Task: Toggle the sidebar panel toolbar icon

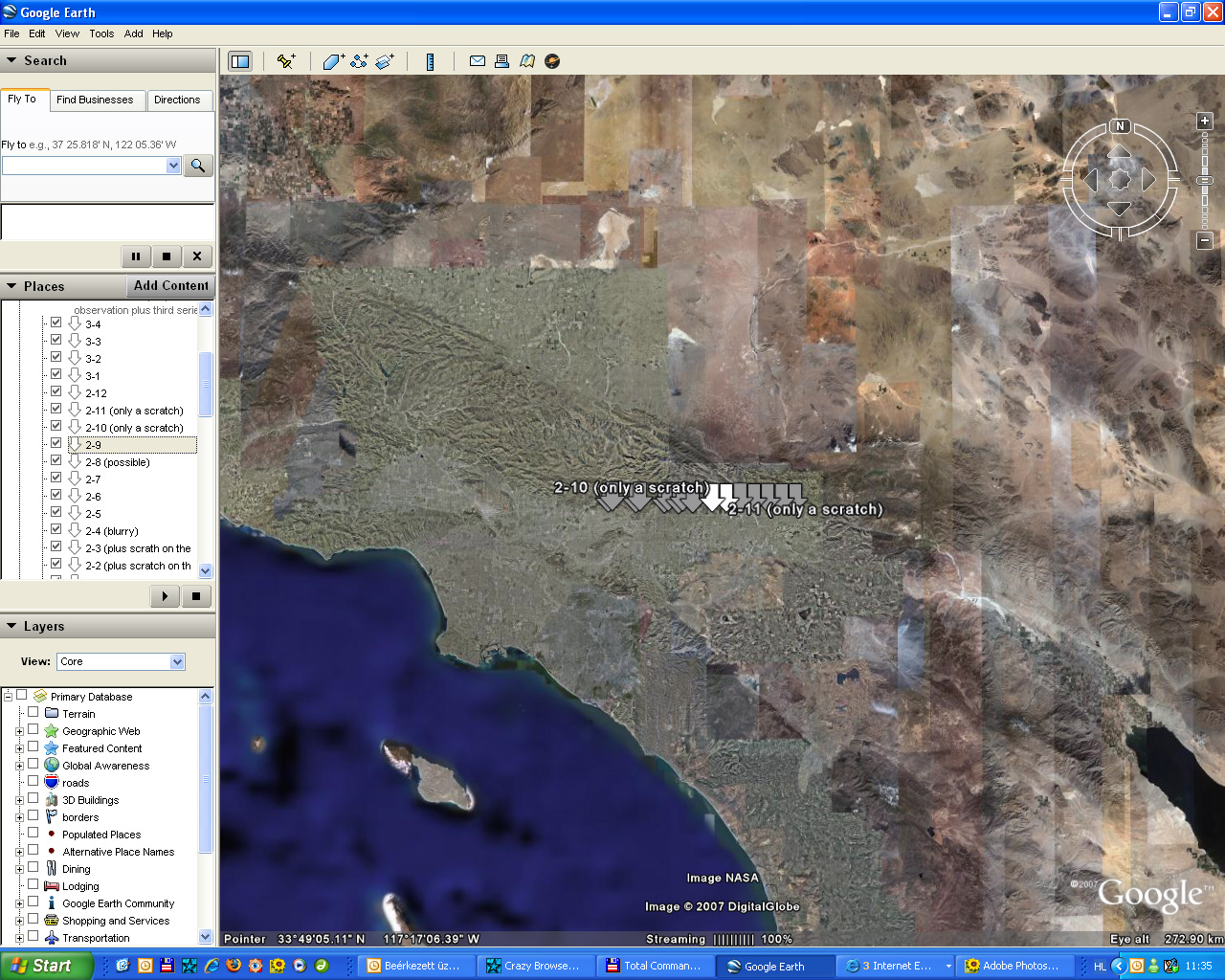Action: (x=239, y=61)
